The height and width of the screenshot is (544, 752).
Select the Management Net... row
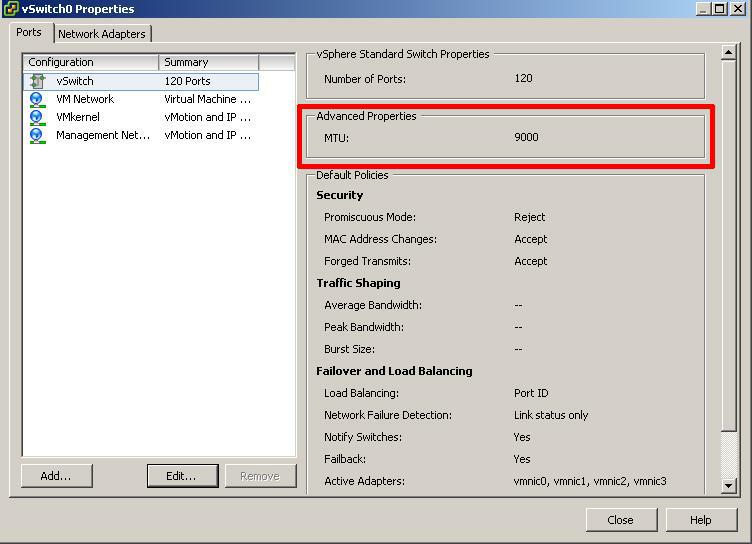pos(141,136)
